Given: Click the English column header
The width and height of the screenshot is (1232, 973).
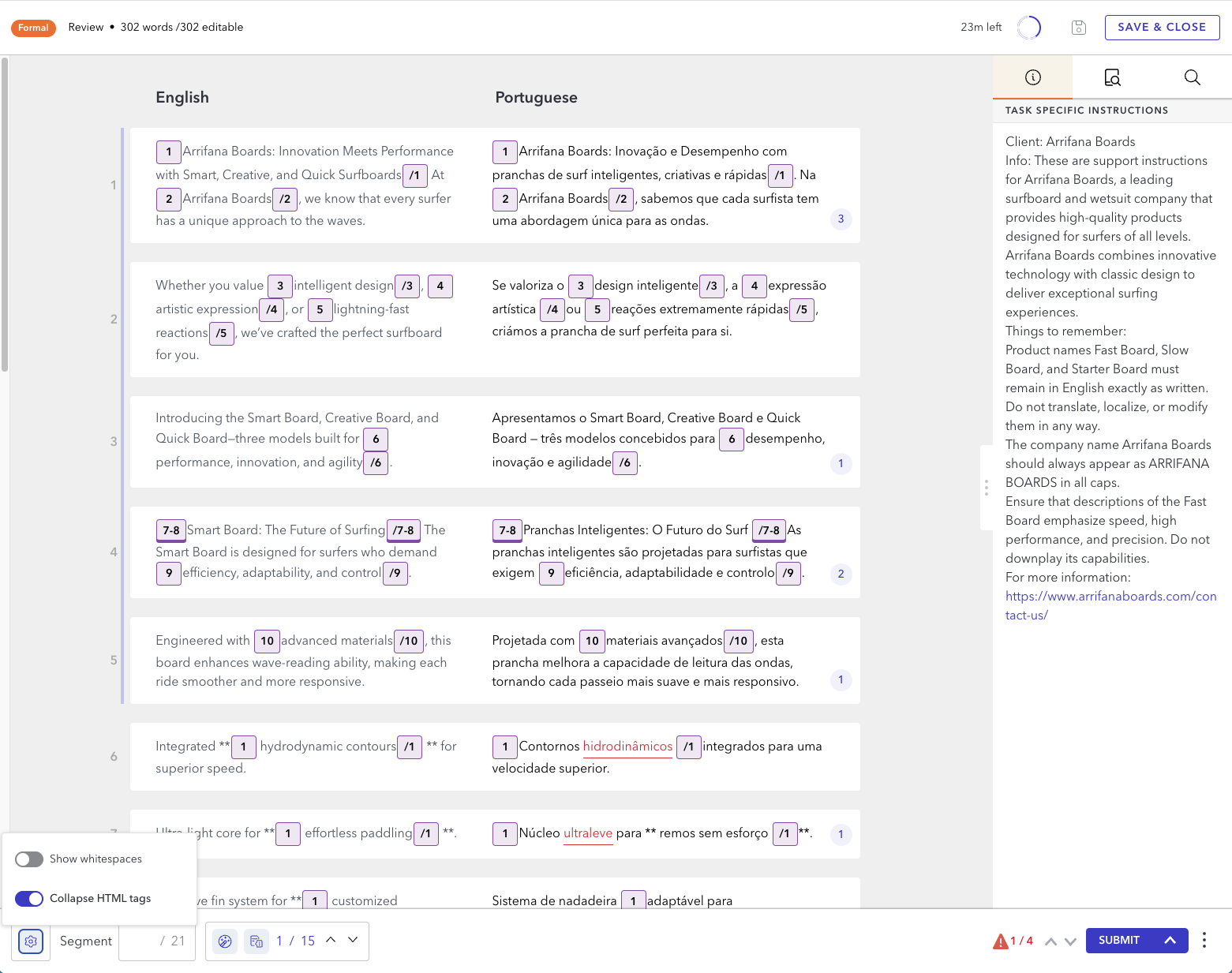Looking at the screenshot, I should tap(182, 97).
